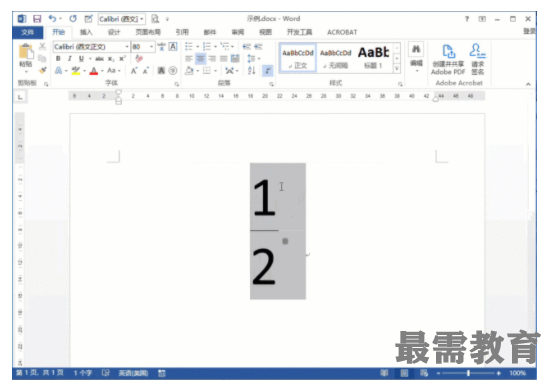547x387 pixels.
Task: Open the Editing group dropdown
Action: click(416, 58)
